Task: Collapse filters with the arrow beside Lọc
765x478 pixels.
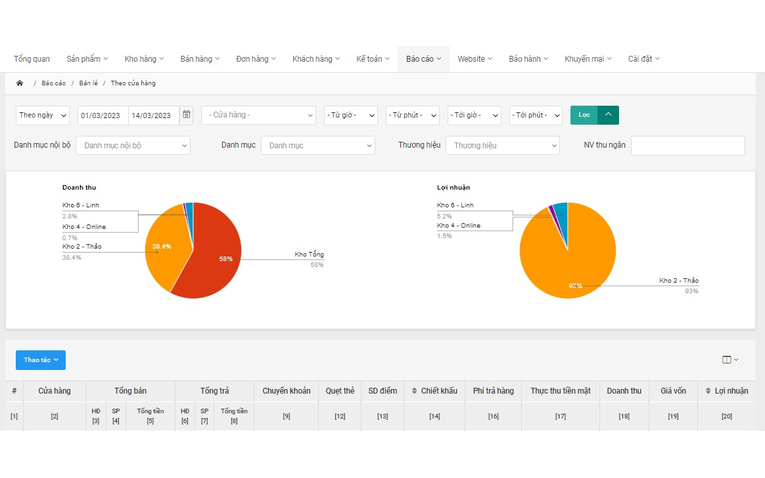Action: [608, 115]
